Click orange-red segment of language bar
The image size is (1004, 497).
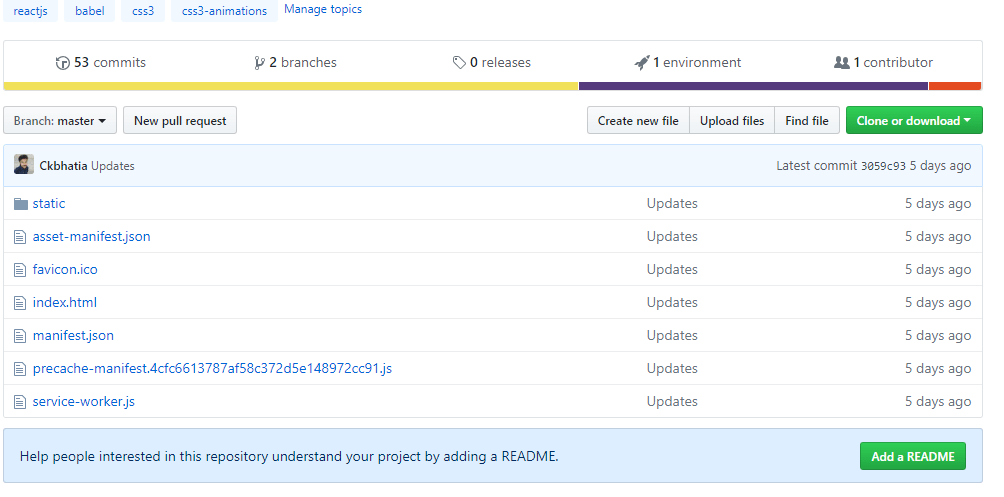click(x=955, y=86)
